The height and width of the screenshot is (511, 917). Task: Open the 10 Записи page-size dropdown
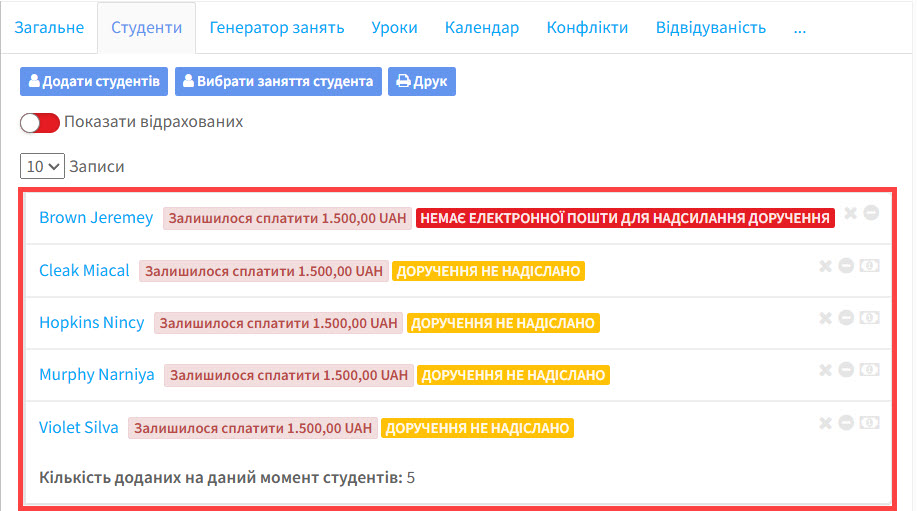[x=42, y=167]
